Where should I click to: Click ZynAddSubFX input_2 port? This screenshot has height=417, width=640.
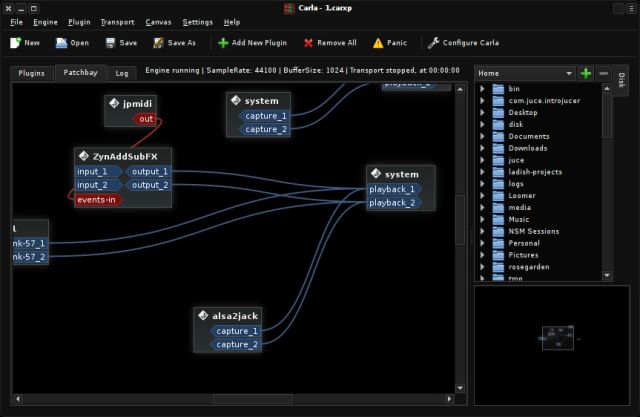98,185
